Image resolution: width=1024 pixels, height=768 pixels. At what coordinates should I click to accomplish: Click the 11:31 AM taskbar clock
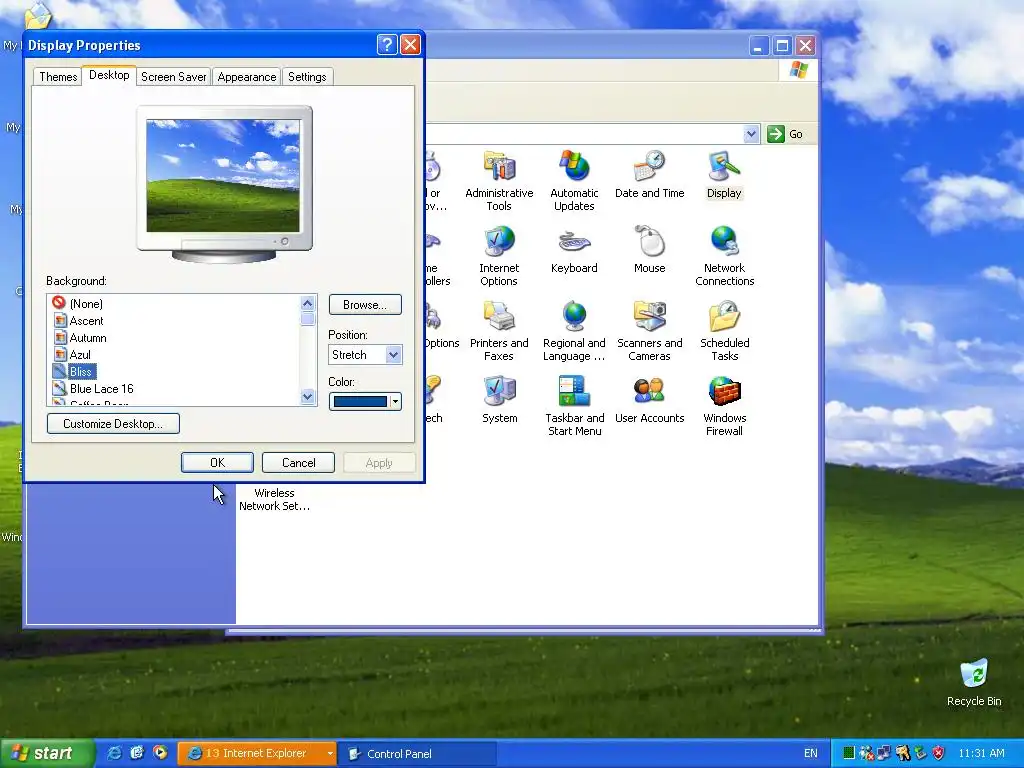[x=981, y=753]
